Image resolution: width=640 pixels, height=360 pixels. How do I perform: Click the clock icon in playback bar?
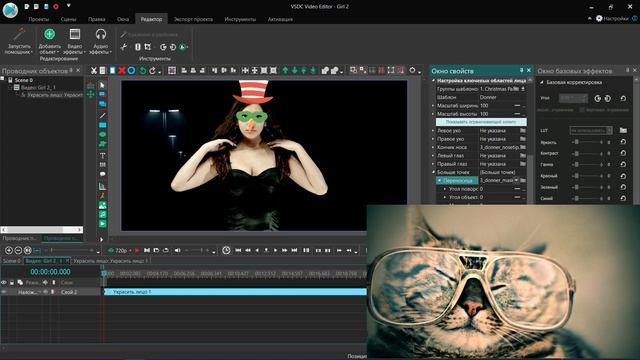(226, 250)
